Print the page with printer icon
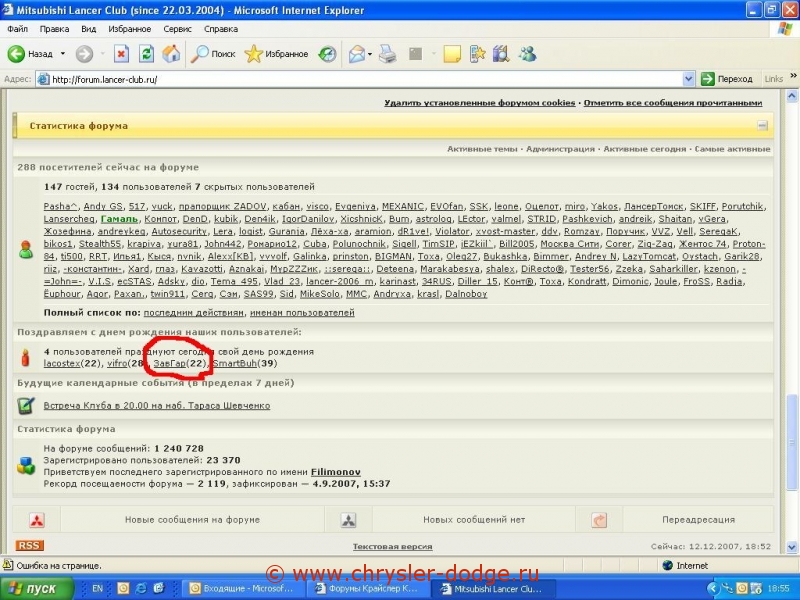The width and height of the screenshot is (800, 600). [388, 54]
